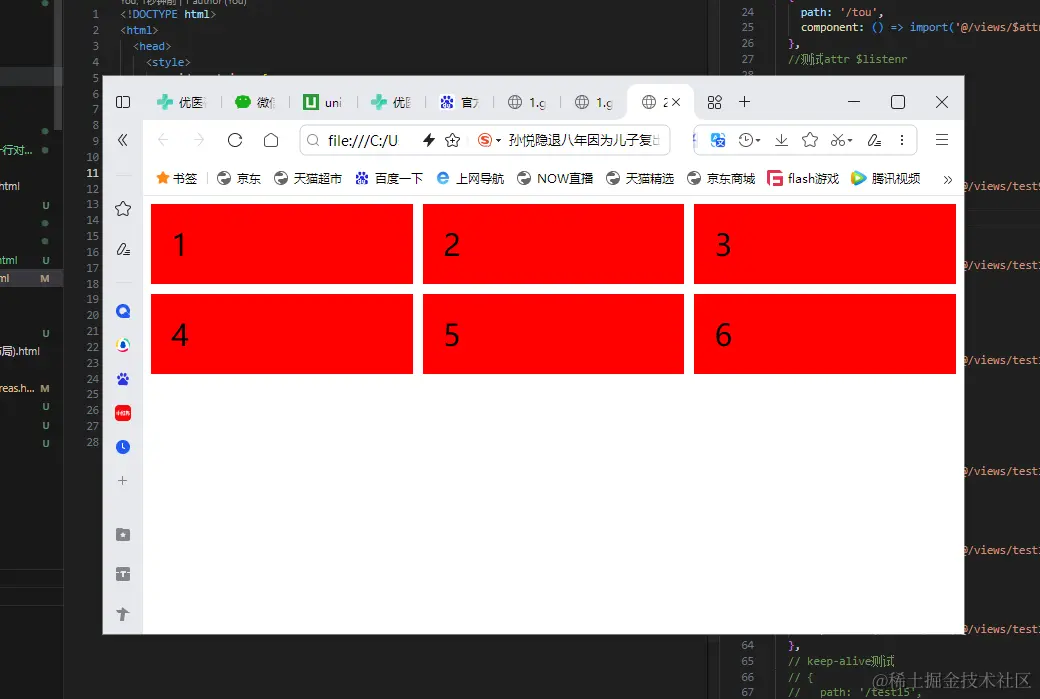Open the 上网导航 bookmark
The image size is (1040, 699).
pos(470,178)
